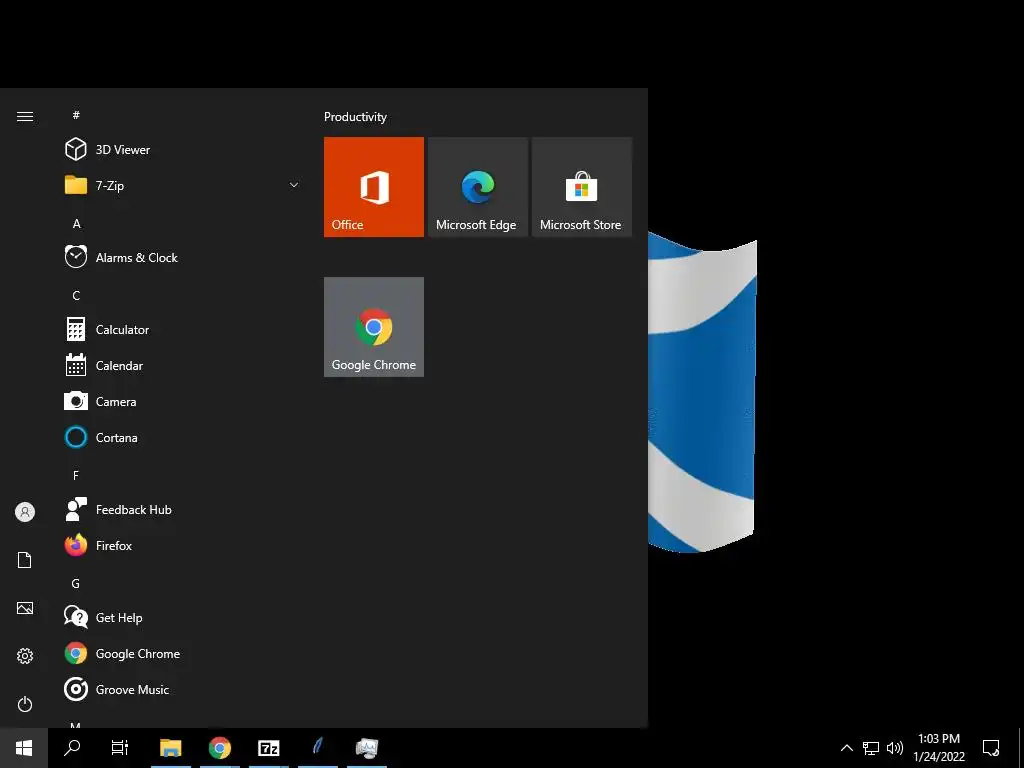This screenshot has width=1024, height=768.
Task: Click the 'G' letter header
Action: tap(76, 584)
